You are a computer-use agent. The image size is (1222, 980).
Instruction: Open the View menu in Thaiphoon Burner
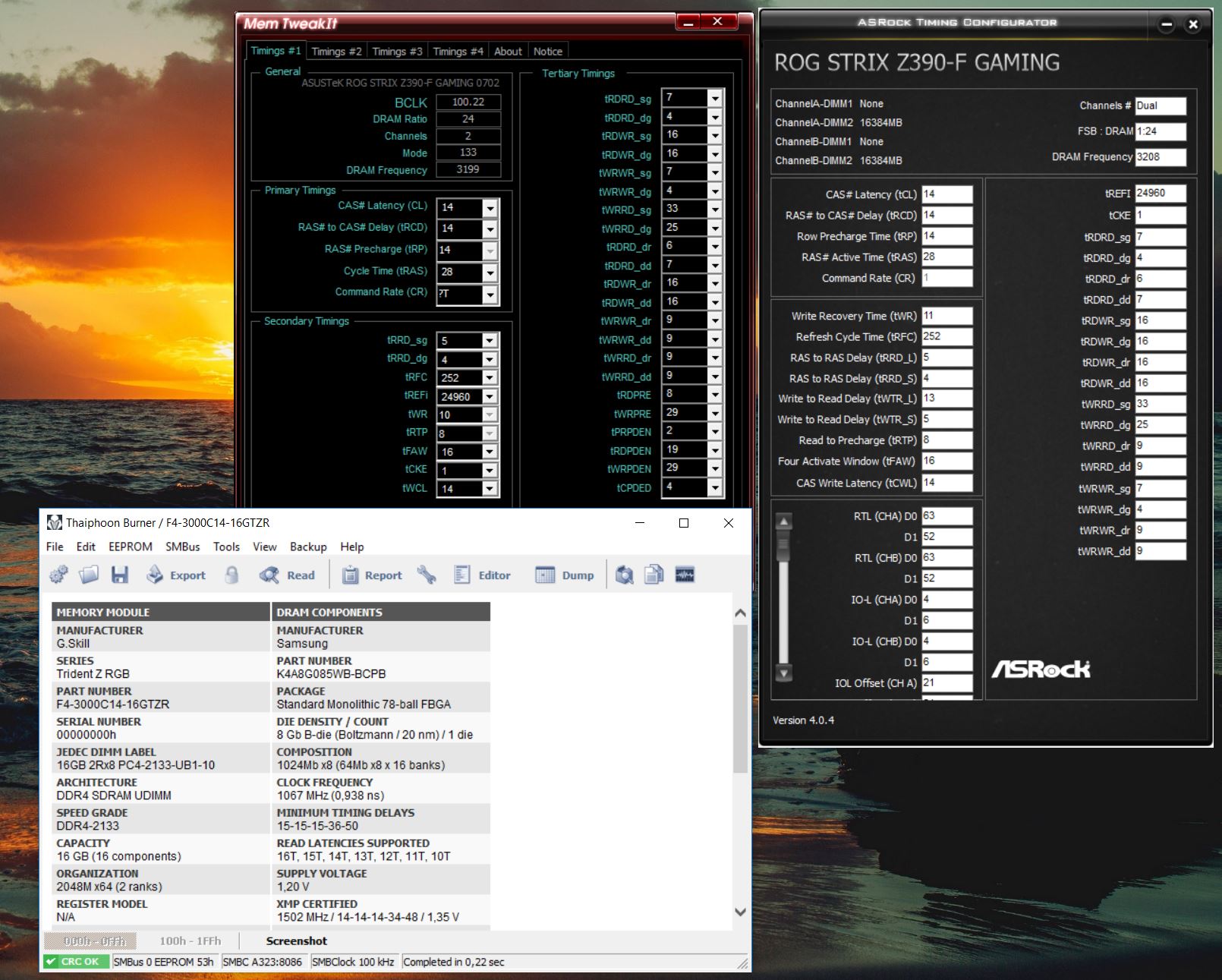coord(265,547)
